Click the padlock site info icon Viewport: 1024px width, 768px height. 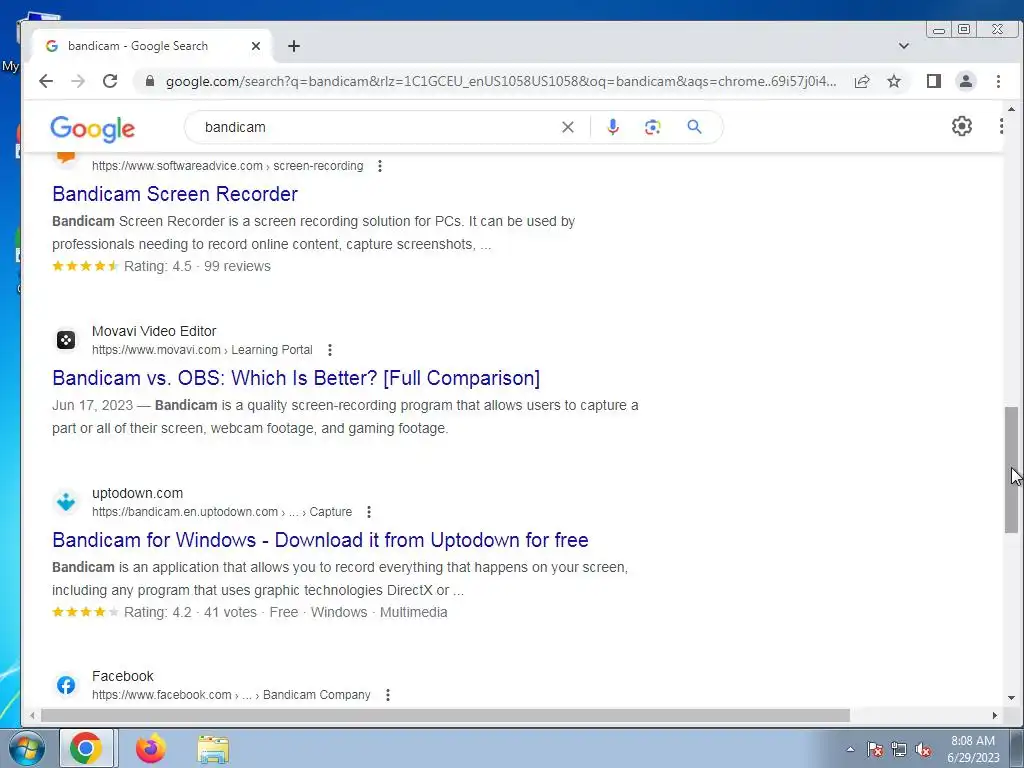click(x=150, y=81)
